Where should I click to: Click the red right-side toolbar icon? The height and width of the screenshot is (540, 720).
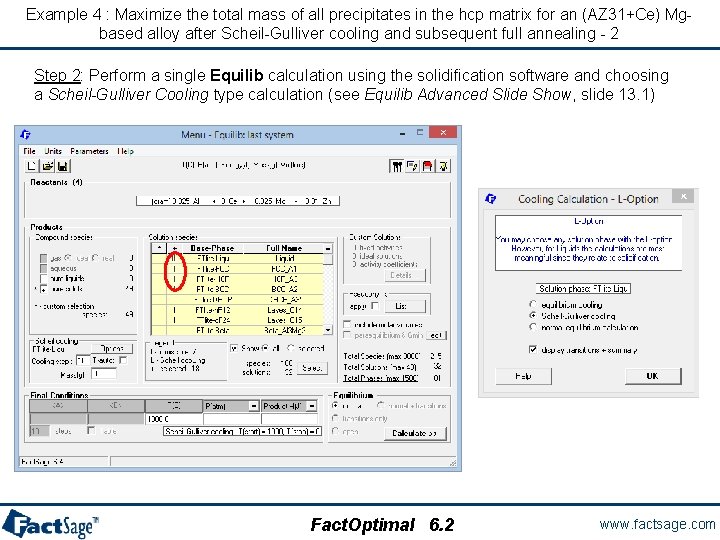(x=428, y=166)
